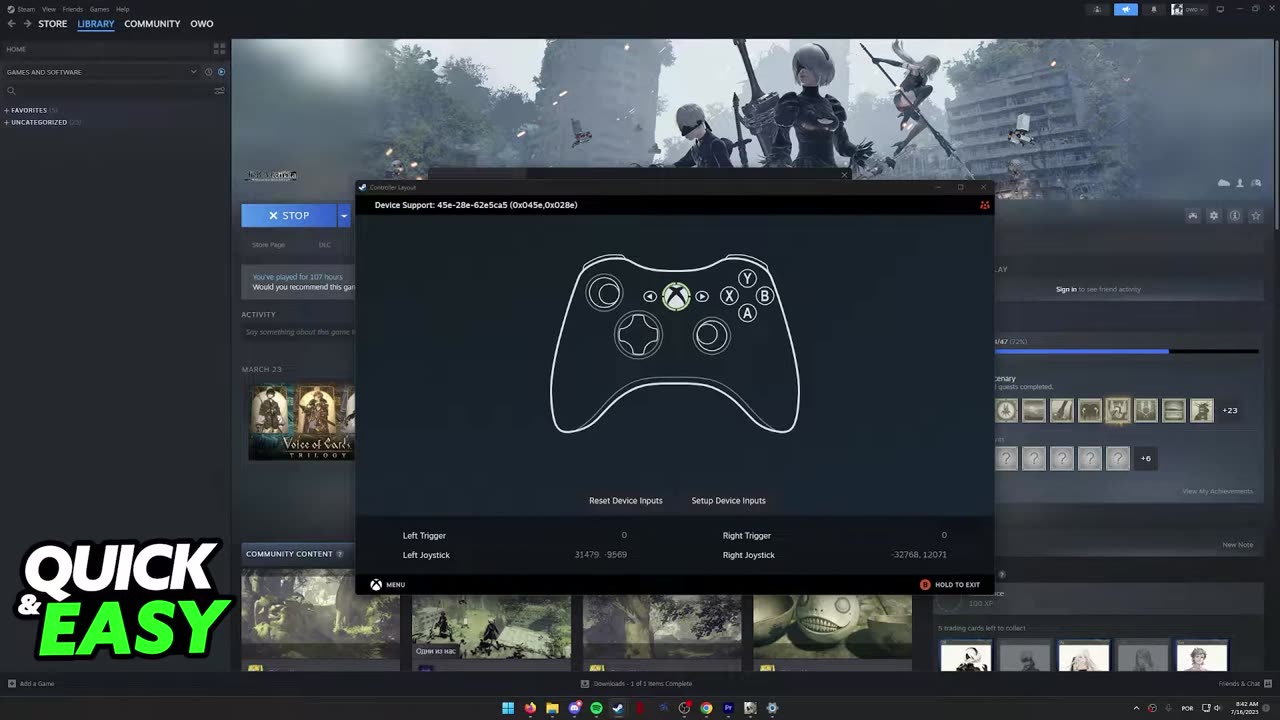Select the A button on controller diagram

[x=747, y=313]
